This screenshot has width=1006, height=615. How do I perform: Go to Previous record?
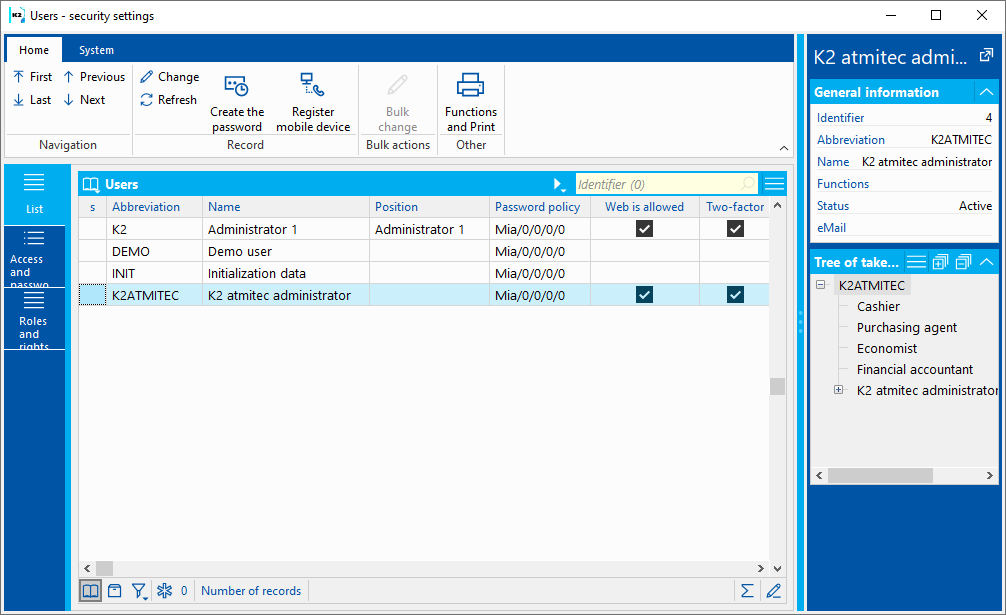[x=94, y=77]
